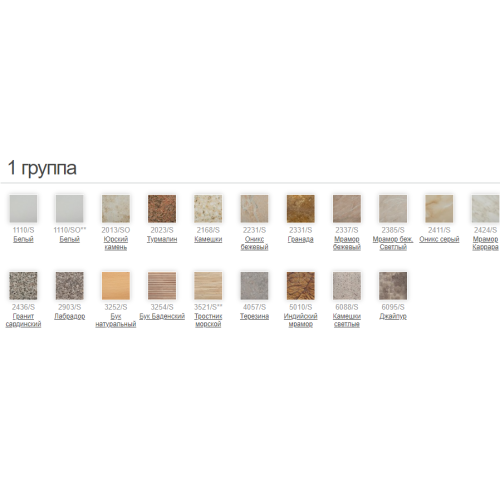Viewport: 500px width, 500px height.
Task: Select the white 1110/SO** swatch
Action: click(70, 209)
